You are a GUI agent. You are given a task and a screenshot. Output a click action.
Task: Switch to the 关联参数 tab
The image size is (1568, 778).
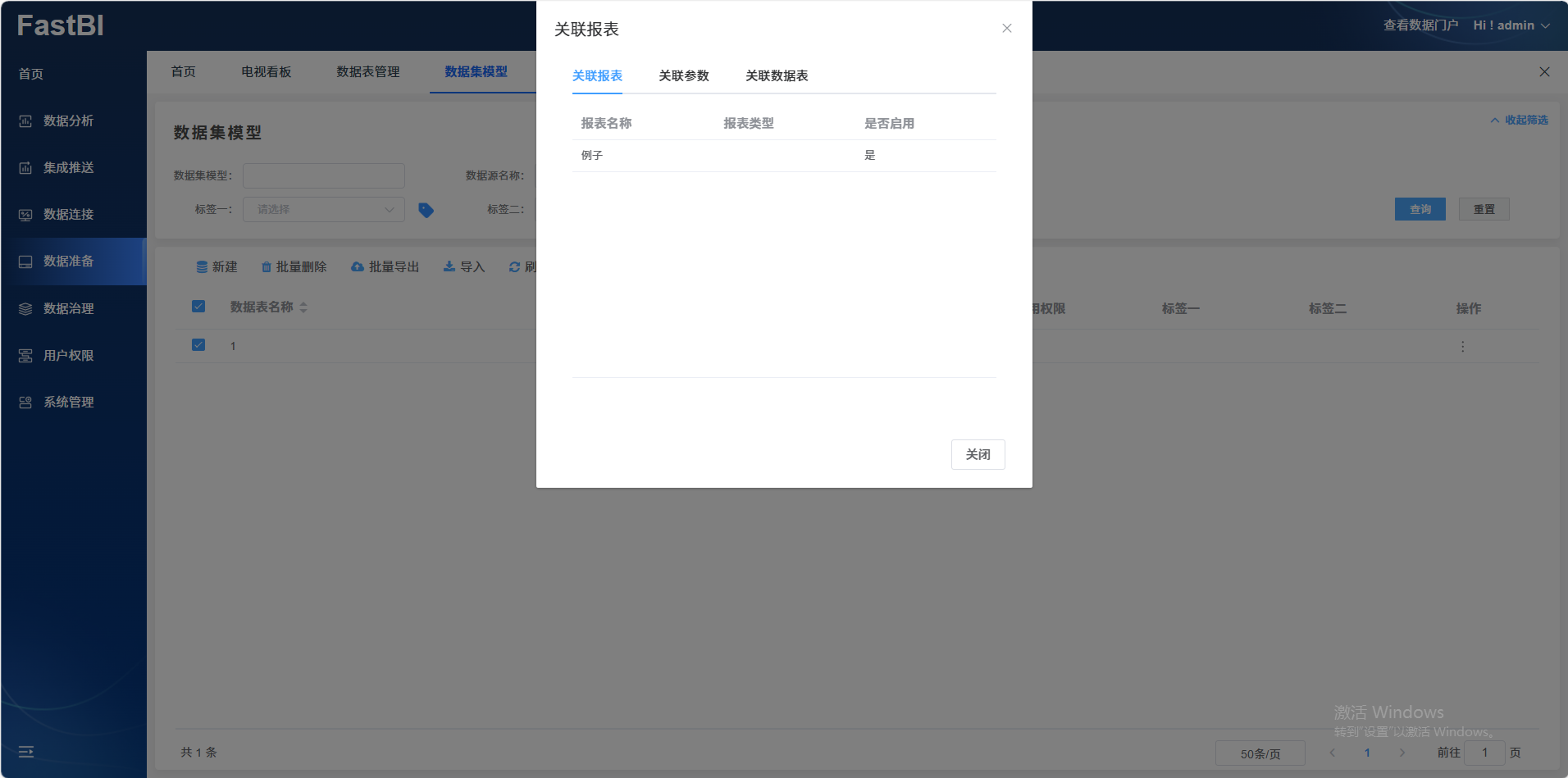tap(684, 75)
